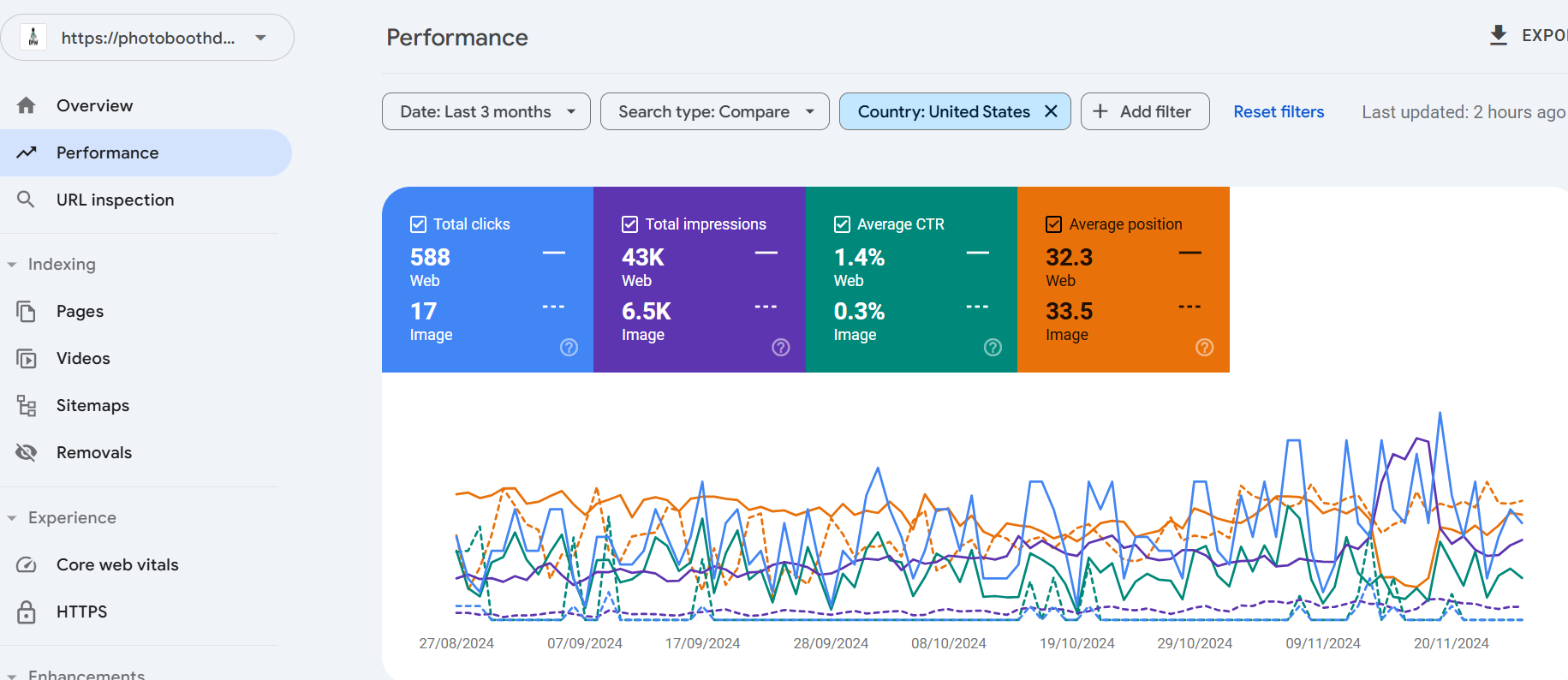Open the Overview page
Screen dimensions: 1568x680
click(146, 105)
